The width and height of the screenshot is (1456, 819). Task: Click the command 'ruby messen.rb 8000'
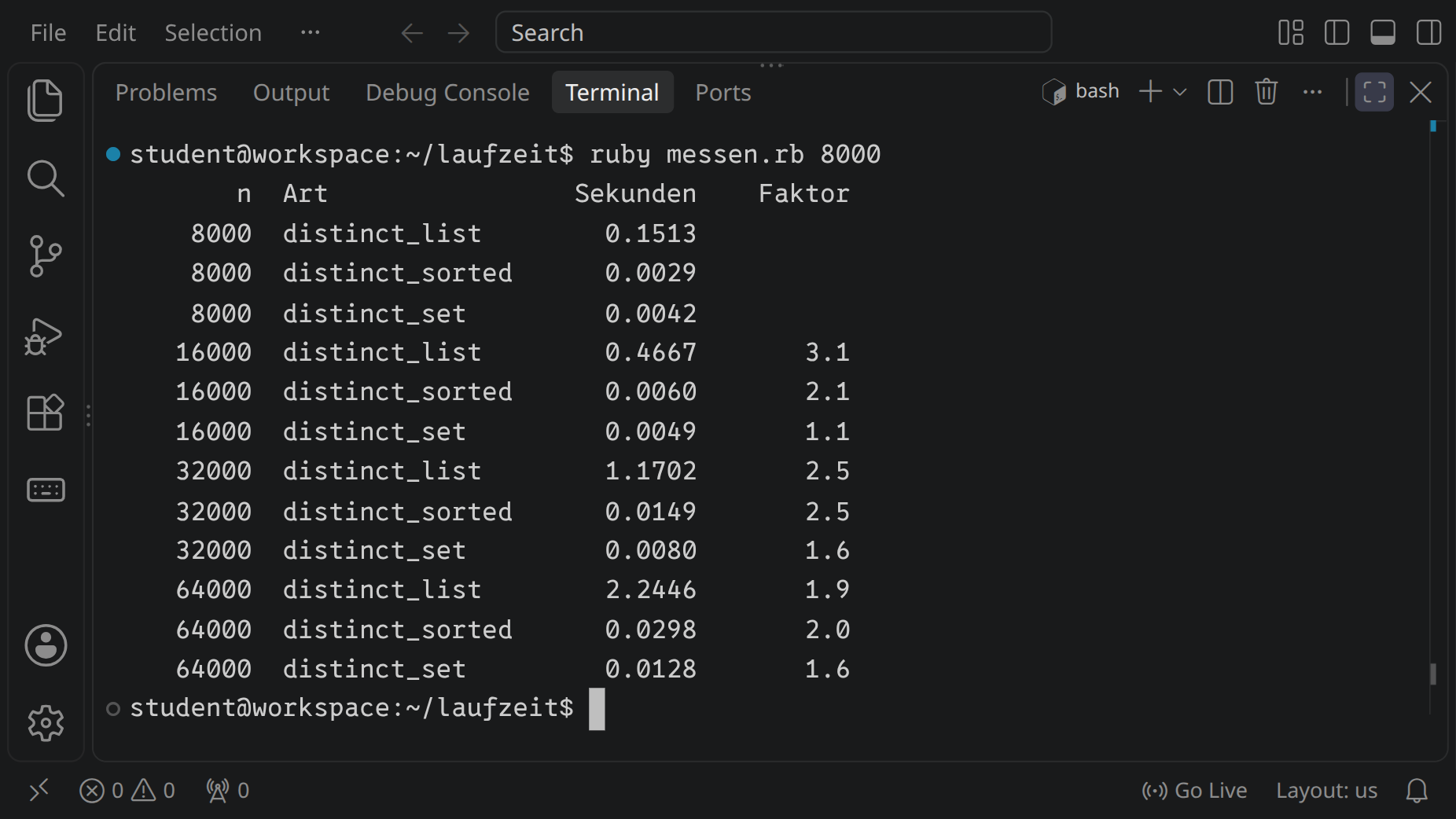click(x=735, y=154)
